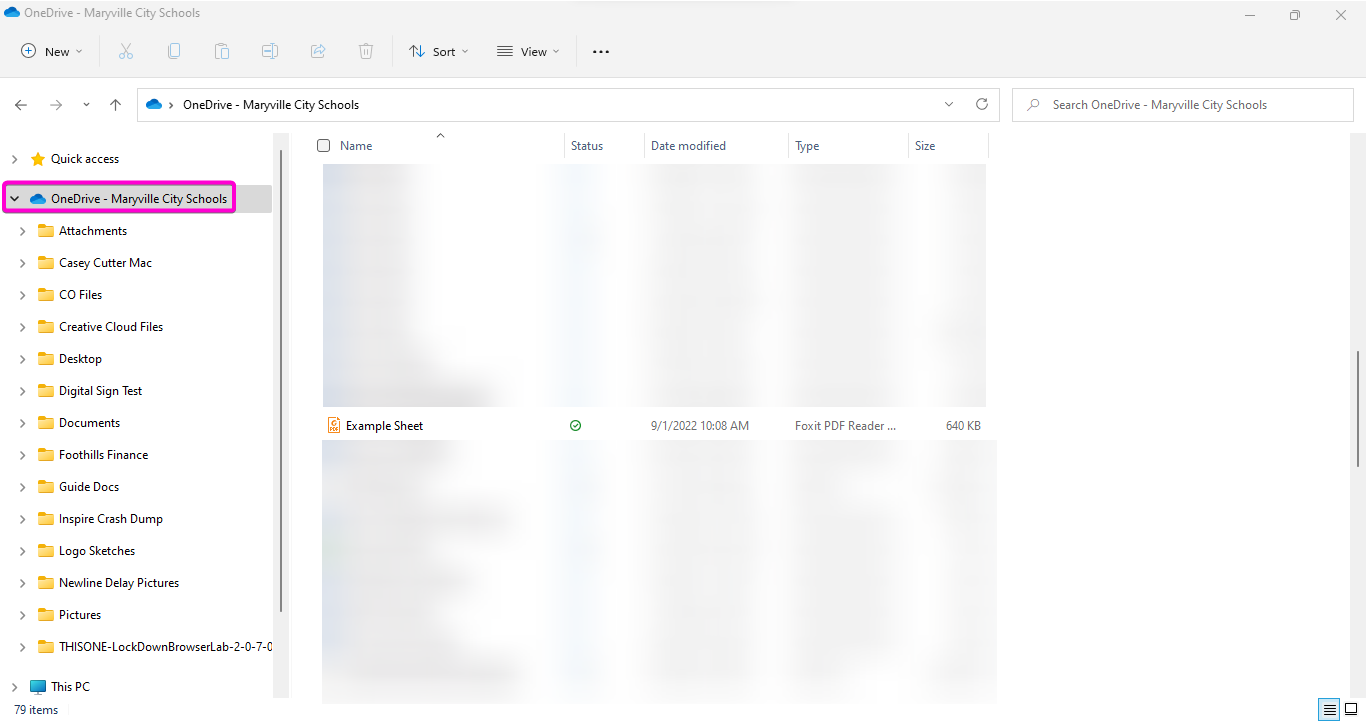
Task: Click the navigation pane vertical scrollbar
Action: click(x=281, y=380)
